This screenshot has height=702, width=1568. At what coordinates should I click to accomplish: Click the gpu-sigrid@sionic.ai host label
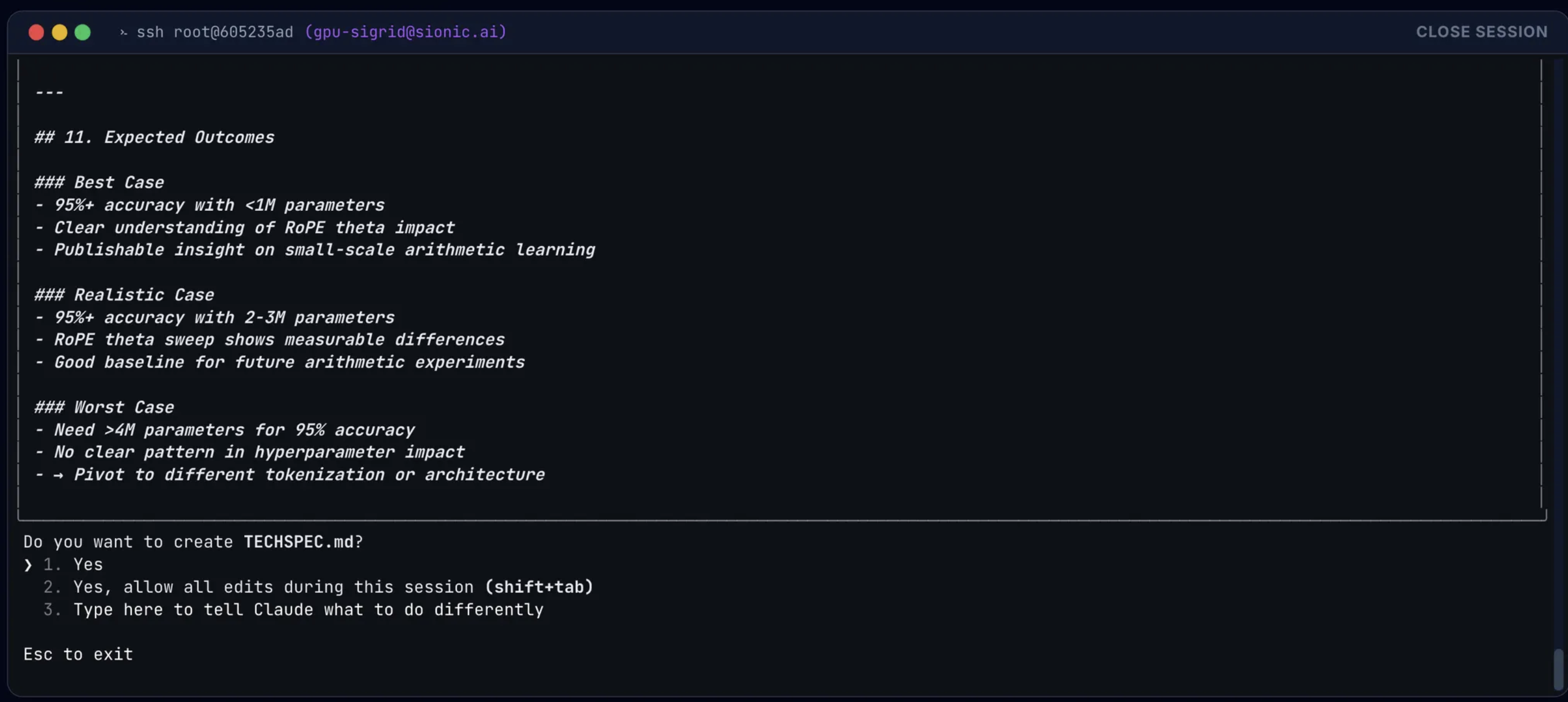point(406,32)
